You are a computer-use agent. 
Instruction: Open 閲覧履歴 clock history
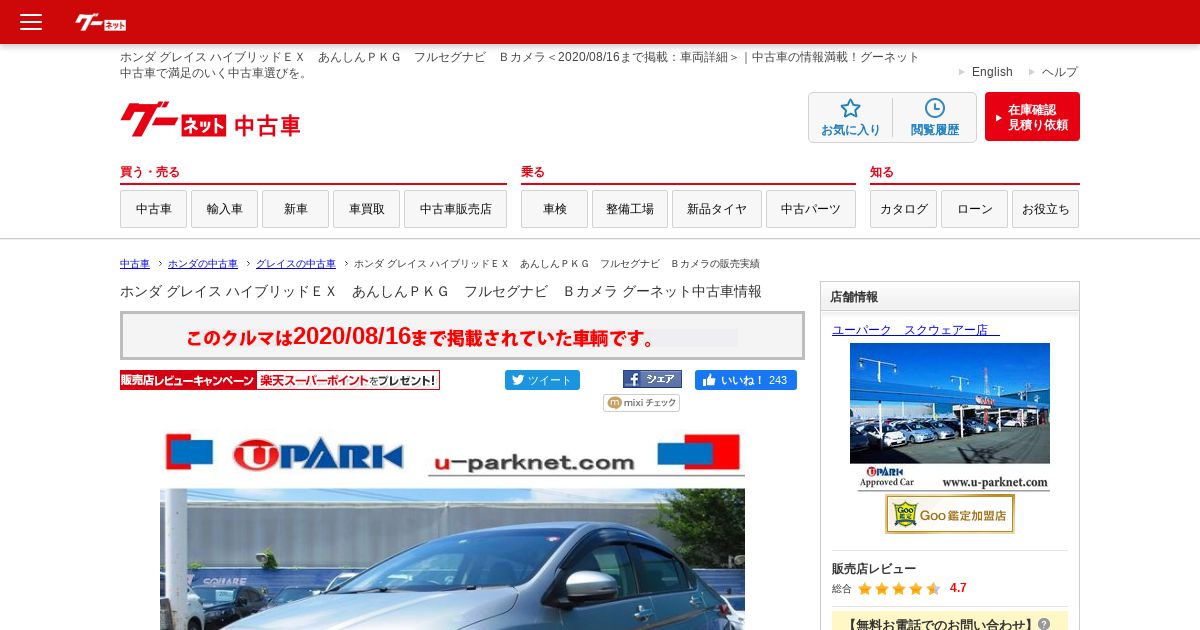pyautogui.click(x=935, y=118)
